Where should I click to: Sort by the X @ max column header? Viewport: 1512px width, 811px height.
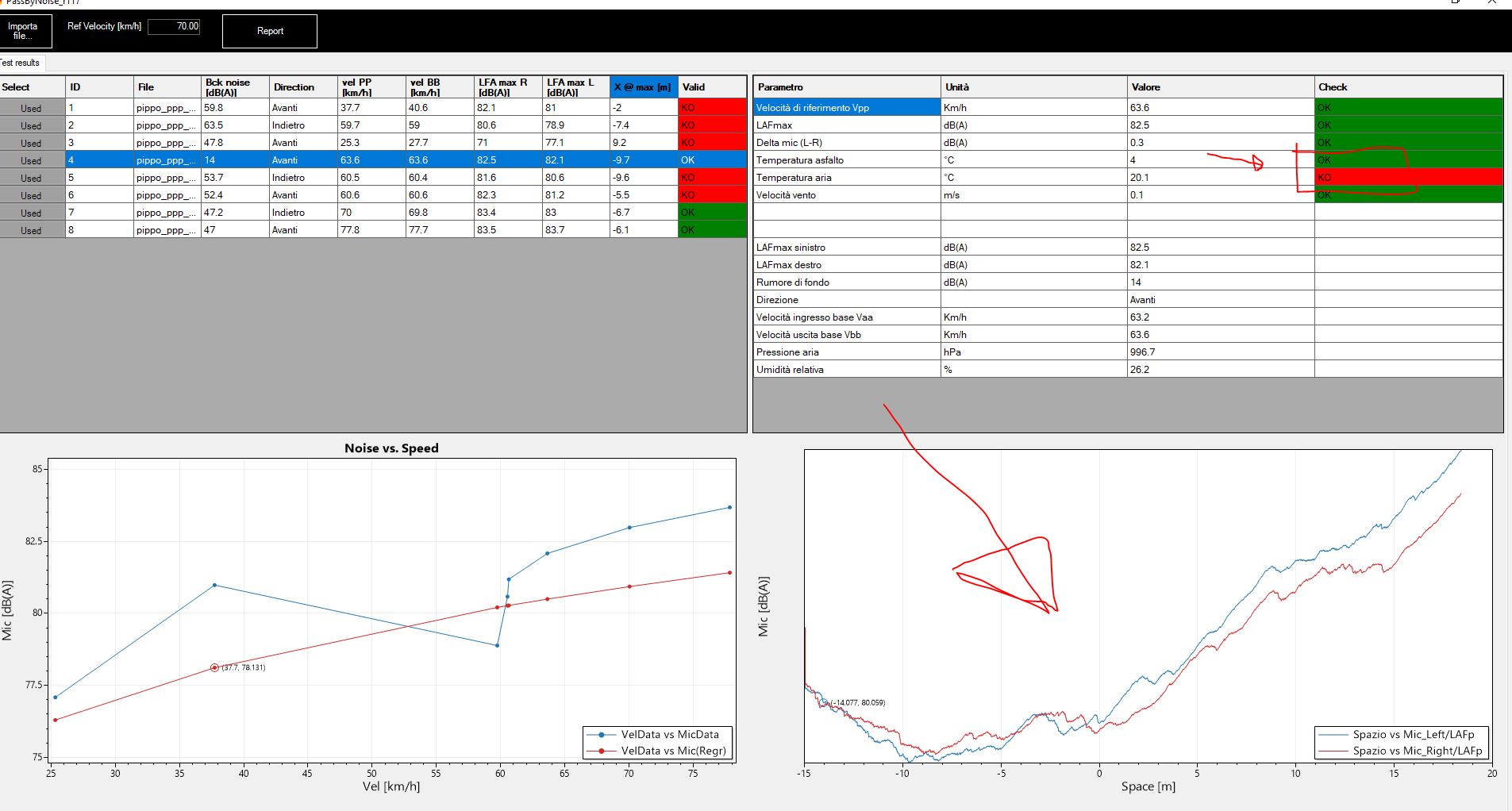tap(642, 87)
